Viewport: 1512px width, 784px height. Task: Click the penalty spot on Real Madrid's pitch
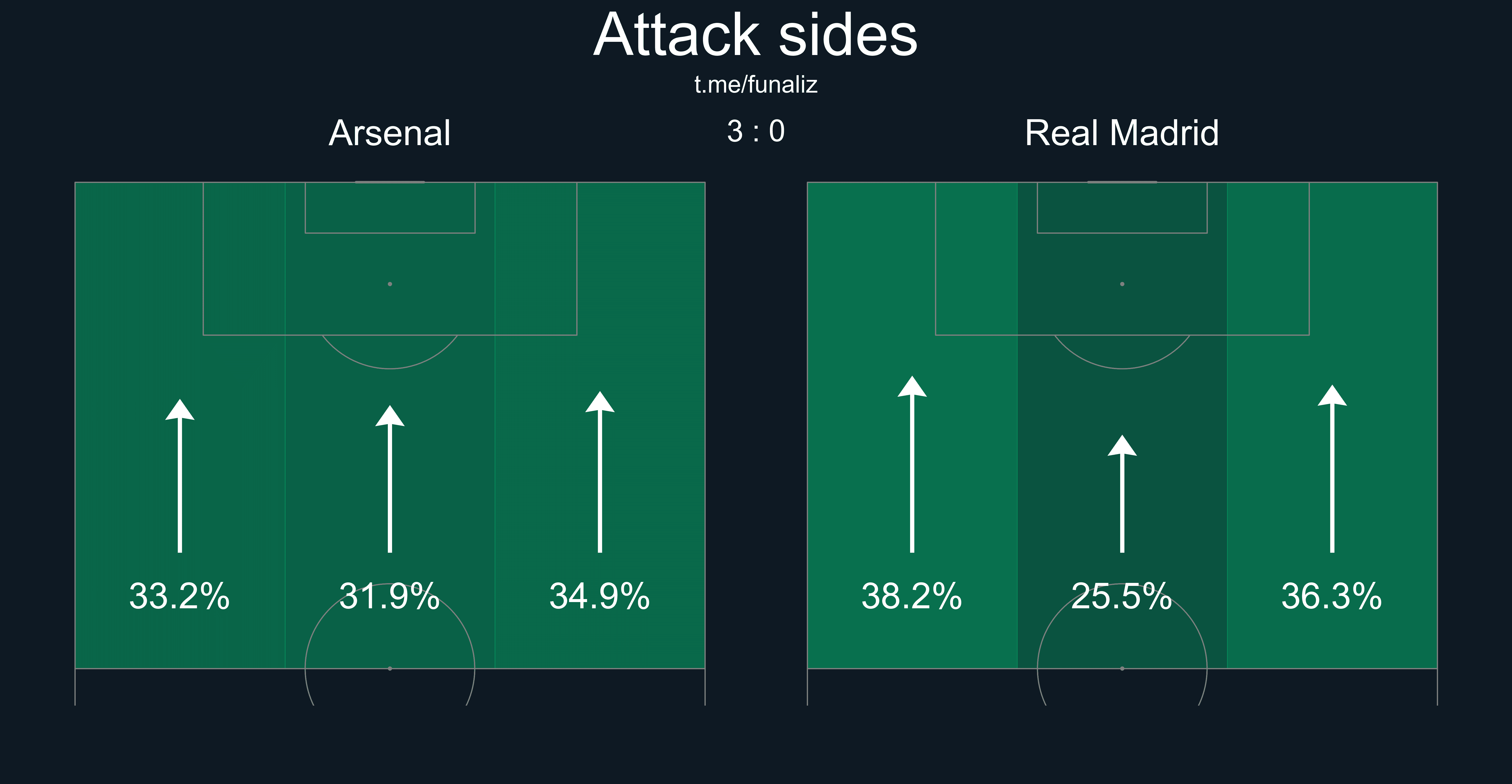(x=1122, y=284)
